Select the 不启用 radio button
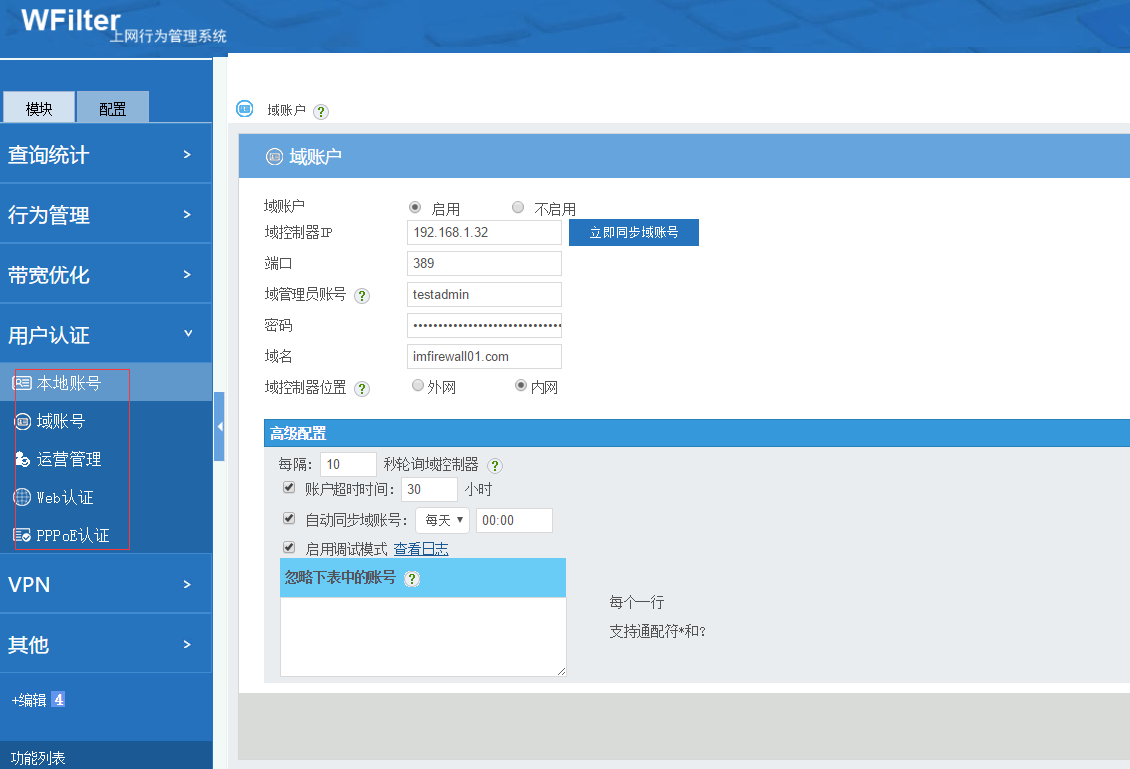1130x769 pixels. point(518,208)
